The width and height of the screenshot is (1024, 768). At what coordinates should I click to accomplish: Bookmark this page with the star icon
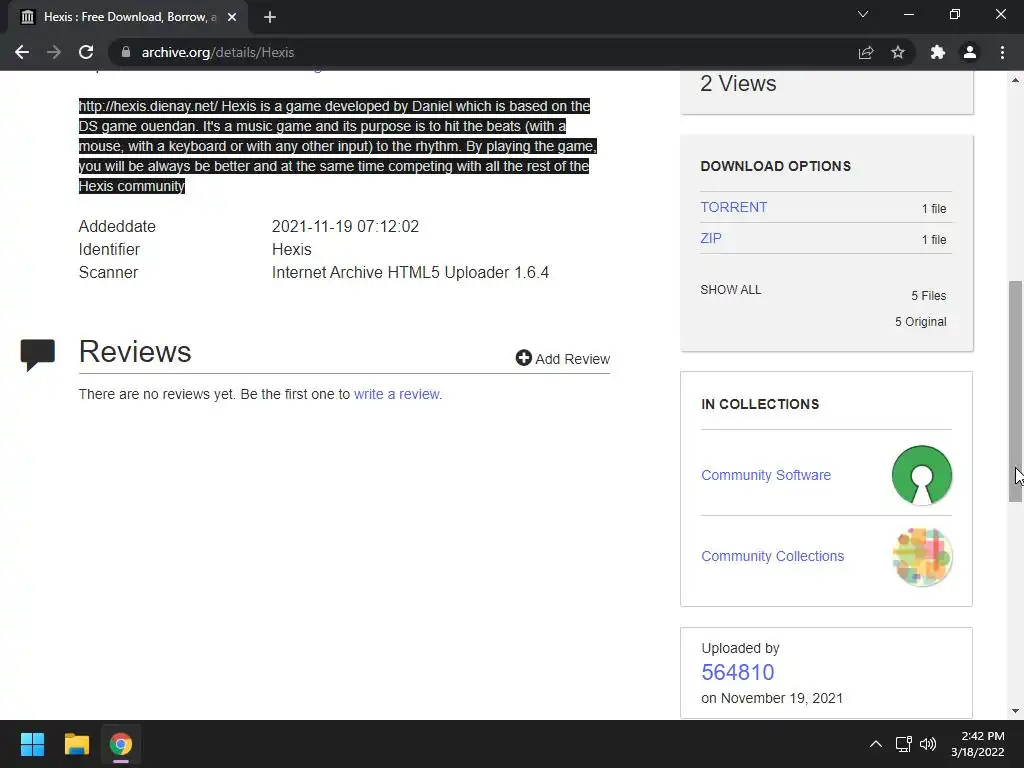[x=898, y=52]
